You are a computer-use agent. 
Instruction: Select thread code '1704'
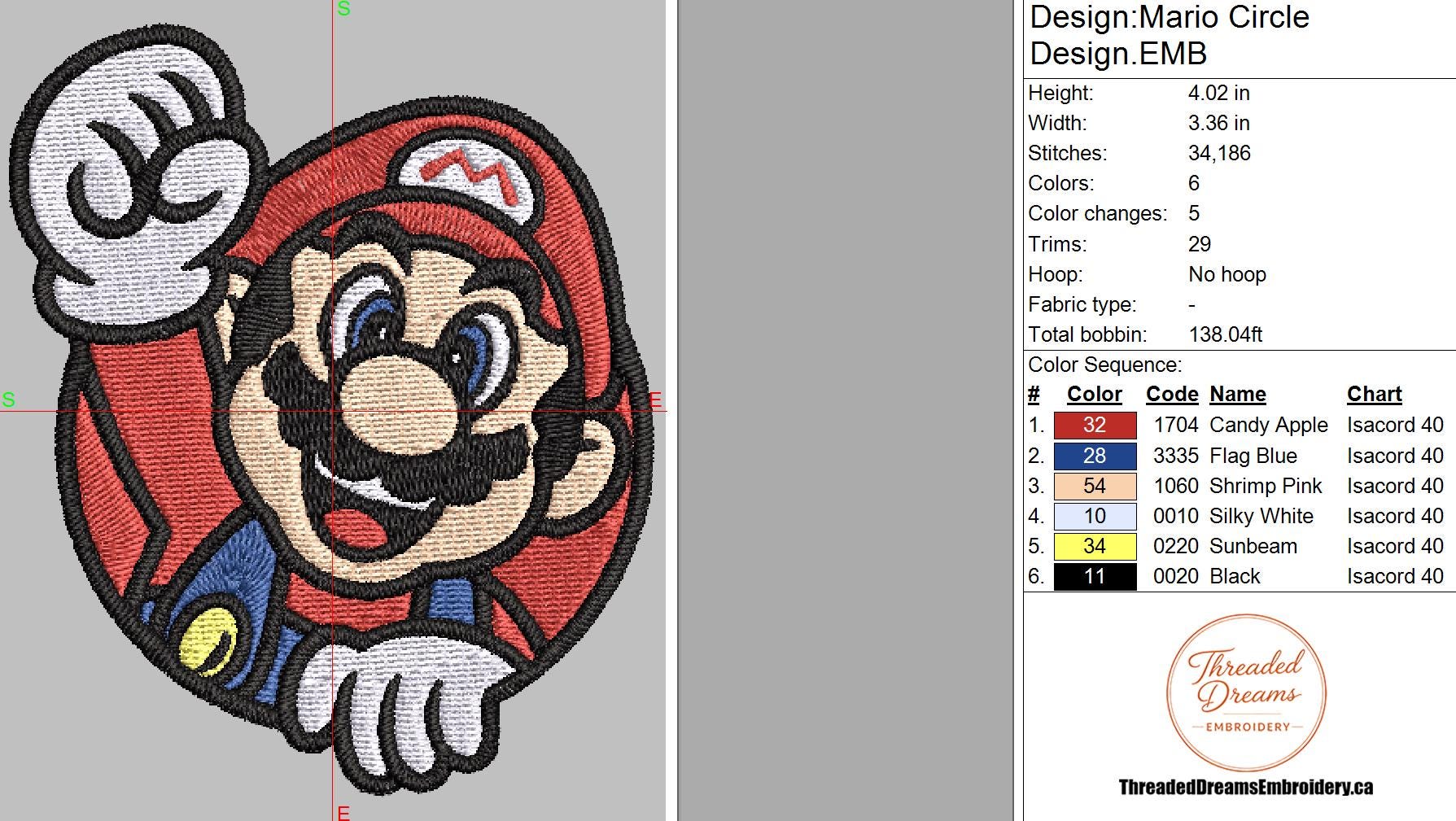pos(1176,425)
